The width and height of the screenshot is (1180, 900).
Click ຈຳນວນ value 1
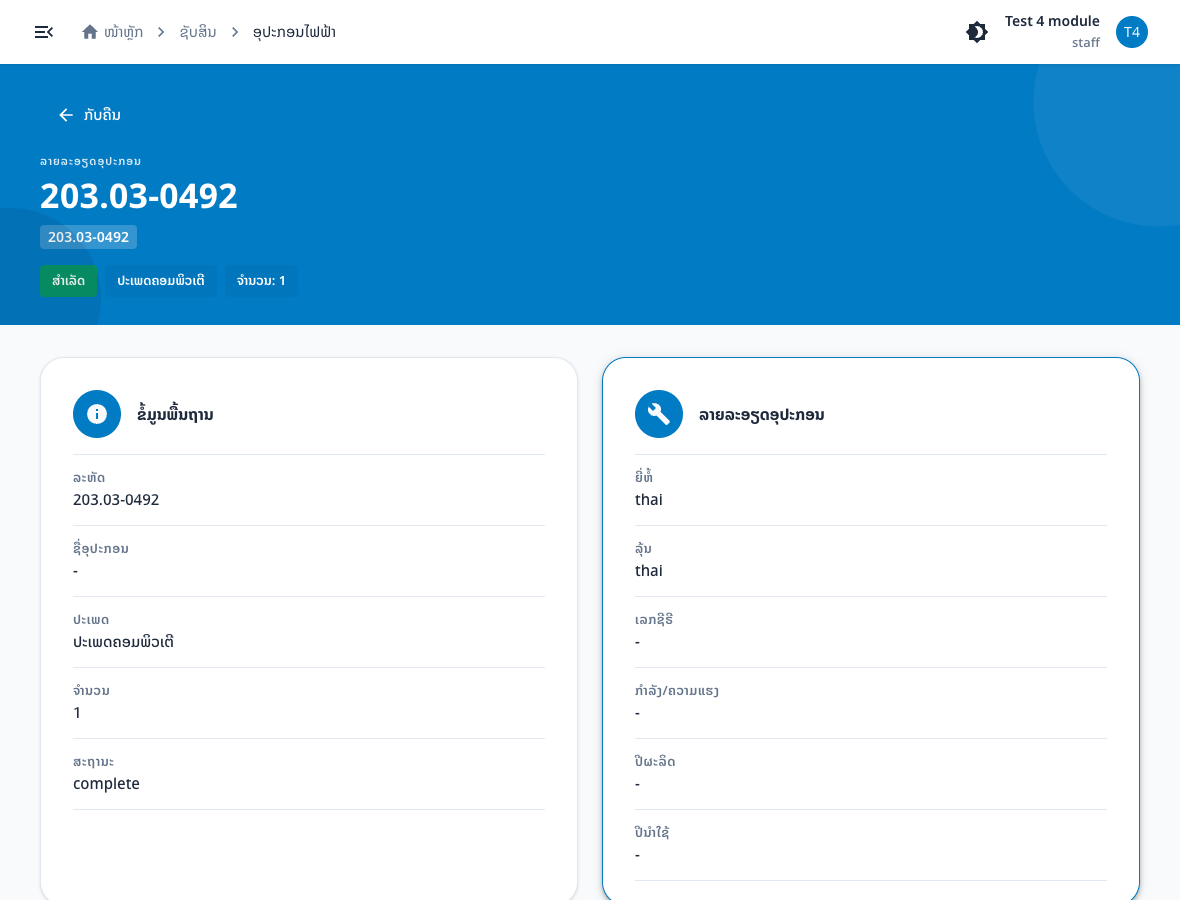77,713
